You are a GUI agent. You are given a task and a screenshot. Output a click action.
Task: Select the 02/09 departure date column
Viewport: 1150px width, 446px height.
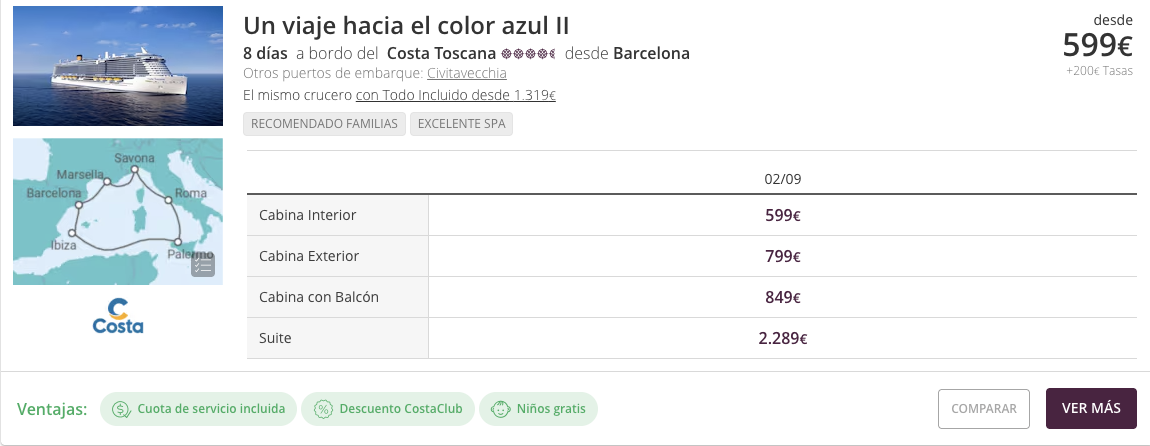click(783, 179)
